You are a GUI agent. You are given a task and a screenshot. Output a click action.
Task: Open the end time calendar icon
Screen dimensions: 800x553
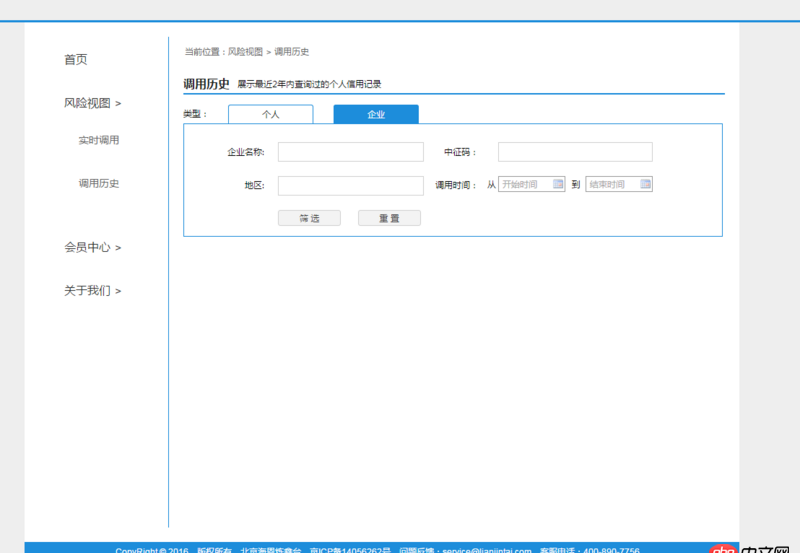point(645,184)
